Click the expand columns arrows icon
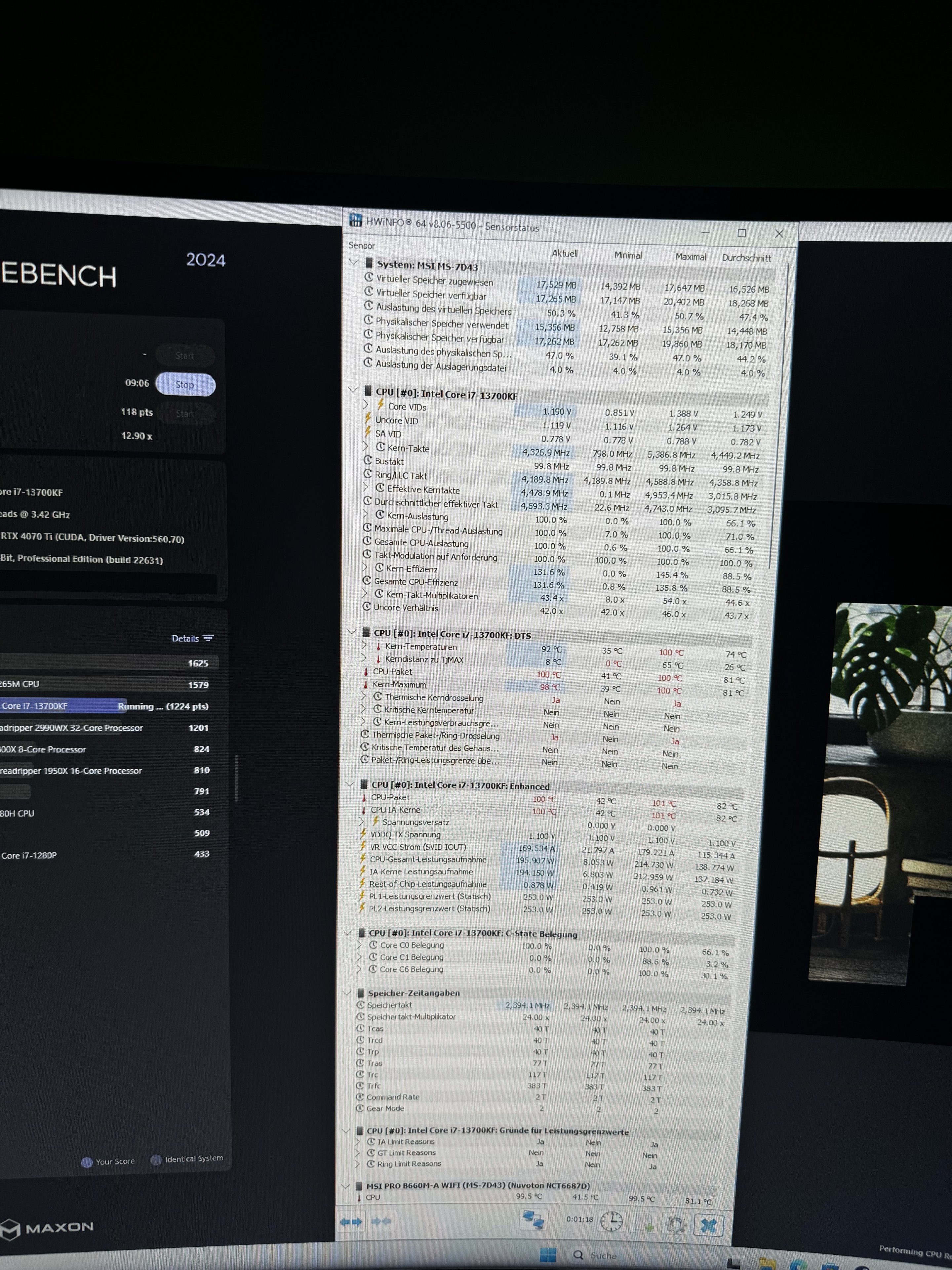Viewport: 952px width, 1270px height. click(x=351, y=1222)
